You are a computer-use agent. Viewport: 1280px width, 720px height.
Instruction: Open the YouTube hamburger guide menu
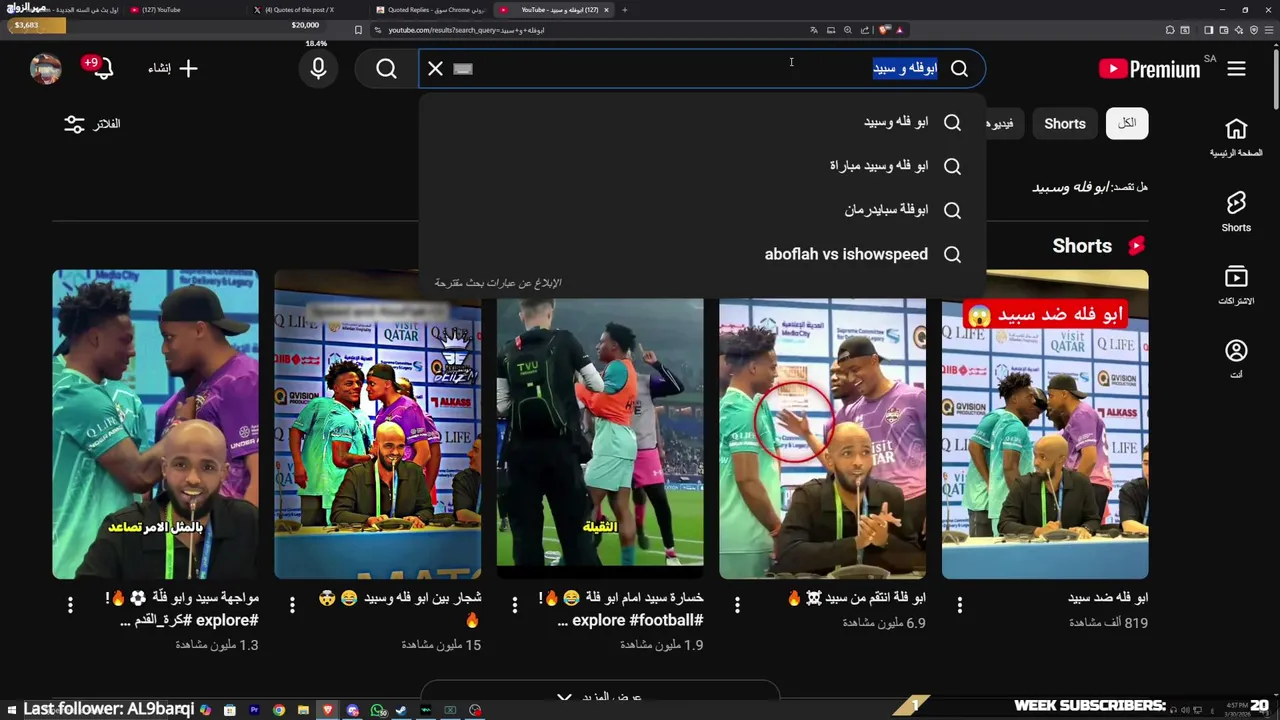[1236, 69]
